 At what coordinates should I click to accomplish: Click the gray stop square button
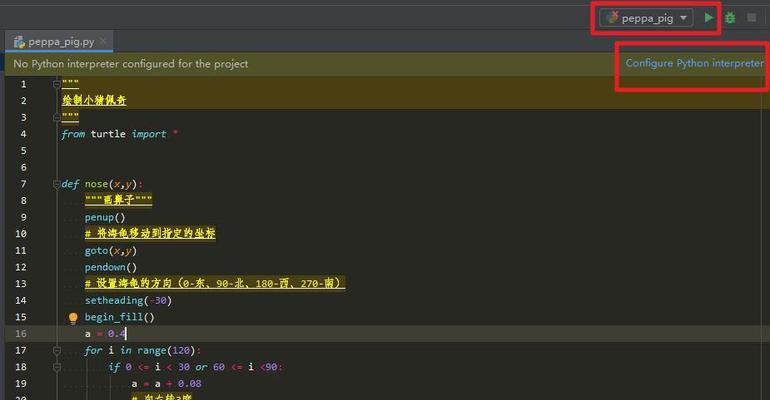pos(751,18)
